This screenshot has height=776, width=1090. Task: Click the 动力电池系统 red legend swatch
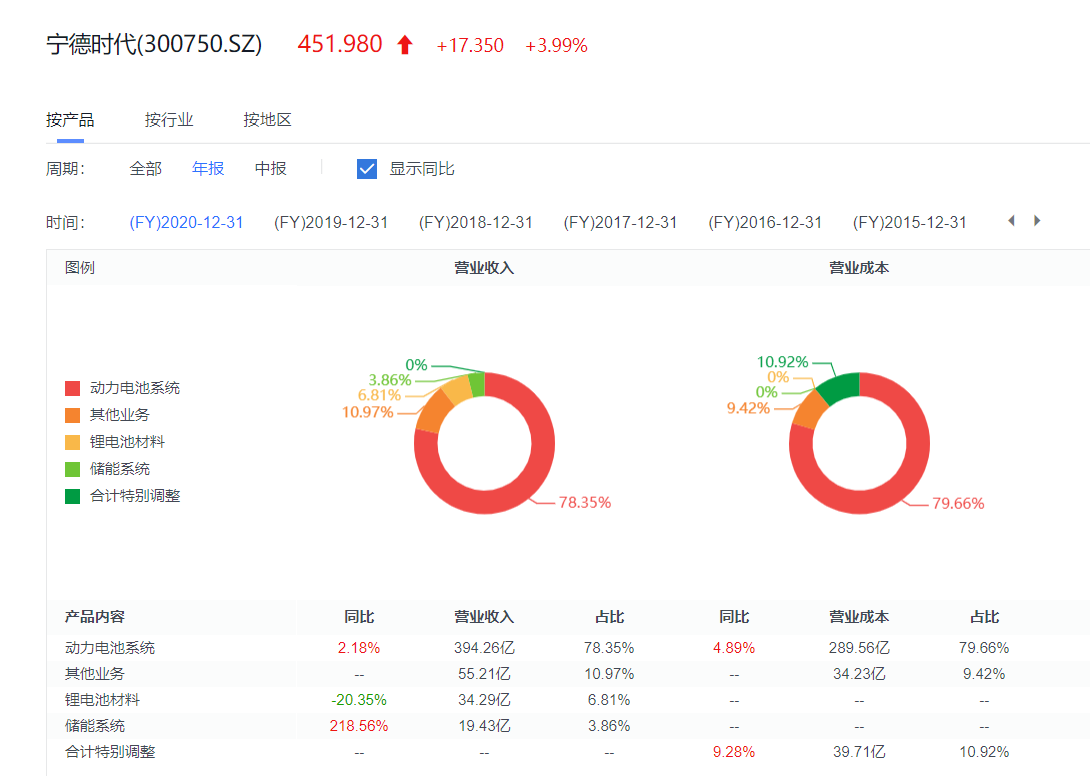point(72,388)
